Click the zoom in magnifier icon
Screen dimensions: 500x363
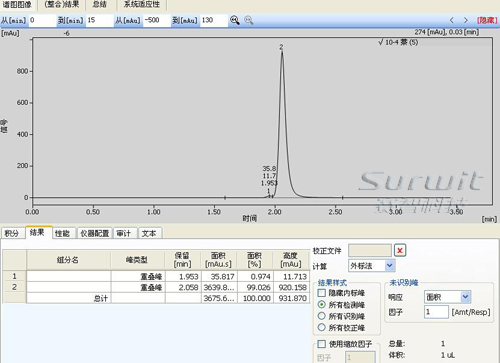235,20
